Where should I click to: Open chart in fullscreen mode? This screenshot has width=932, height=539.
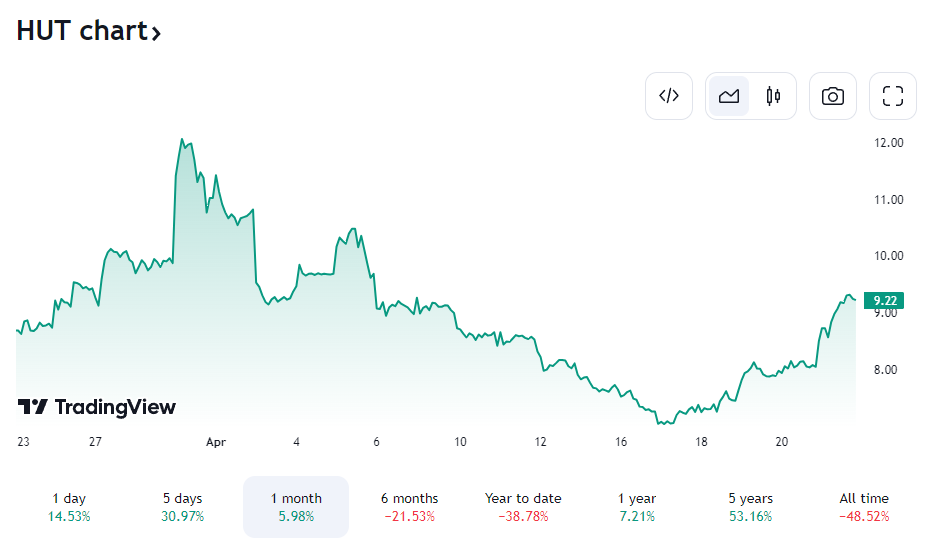click(x=893, y=96)
